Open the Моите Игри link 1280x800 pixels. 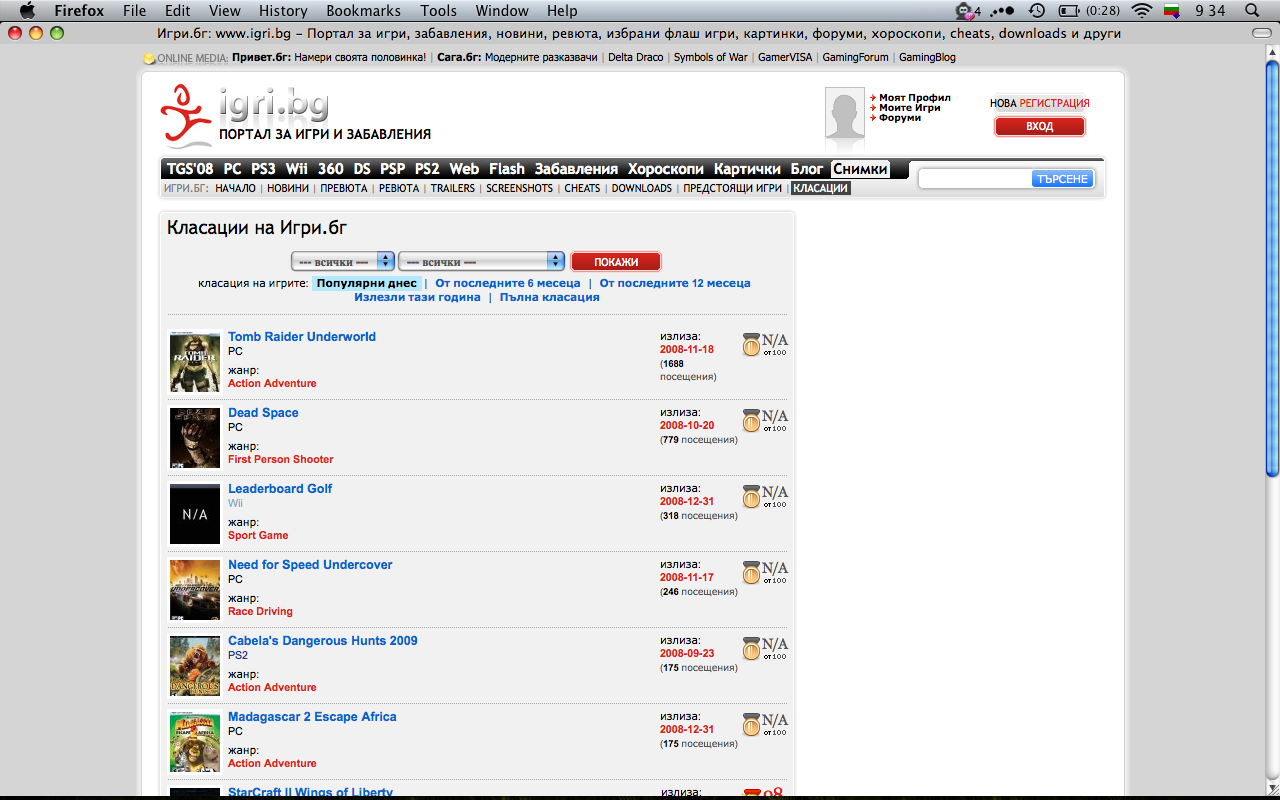pos(910,108)
